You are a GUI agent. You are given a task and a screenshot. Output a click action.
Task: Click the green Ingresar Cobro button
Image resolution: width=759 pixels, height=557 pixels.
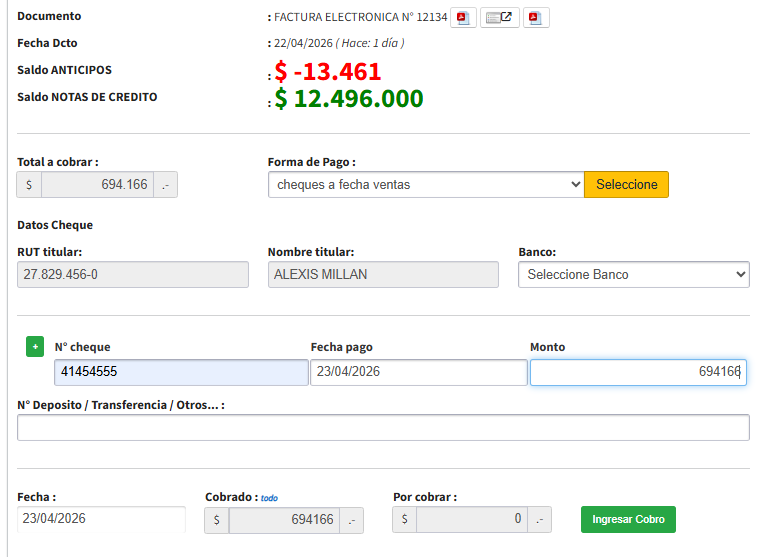point(628,520)
